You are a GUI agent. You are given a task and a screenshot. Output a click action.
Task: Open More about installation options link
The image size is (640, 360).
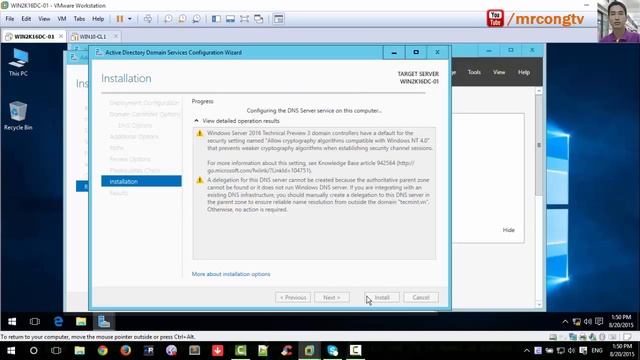pyautogui.click(x=231, y=274)
